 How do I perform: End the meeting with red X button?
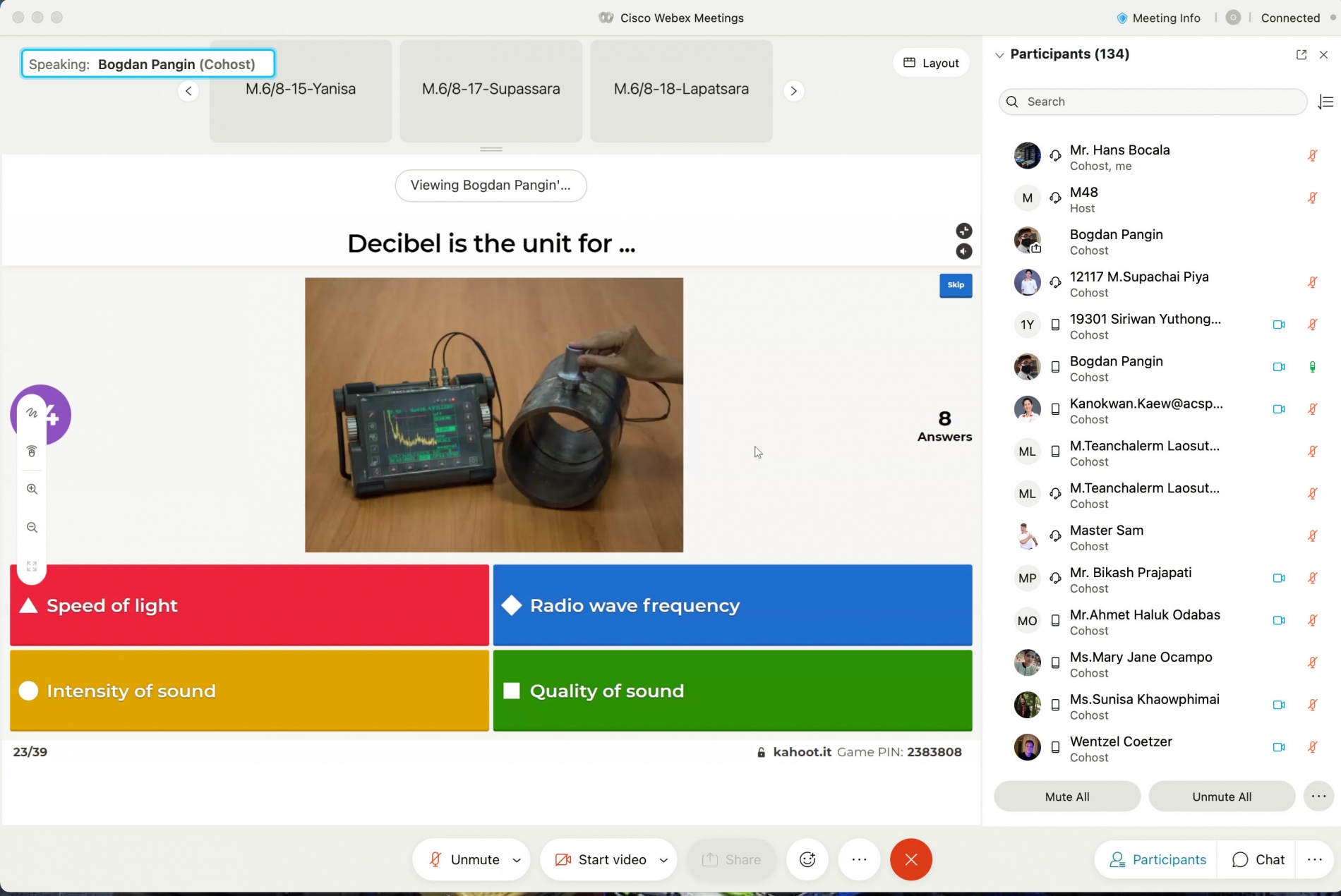tap(910, 859)
